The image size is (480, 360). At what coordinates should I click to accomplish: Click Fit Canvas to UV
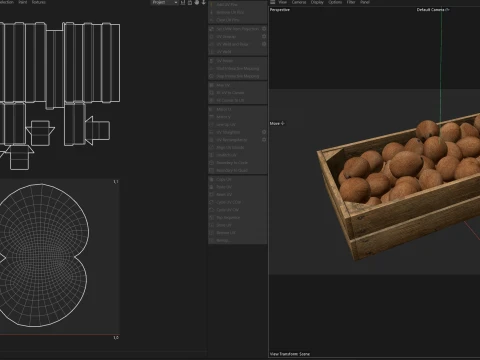coord(237,100)
